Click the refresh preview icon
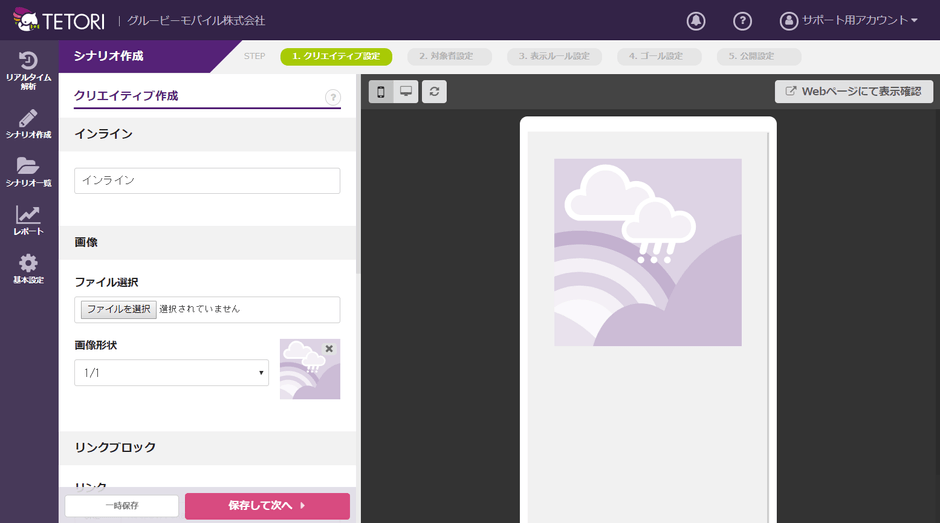The image size is (940, 523). (x=434, y=92)
